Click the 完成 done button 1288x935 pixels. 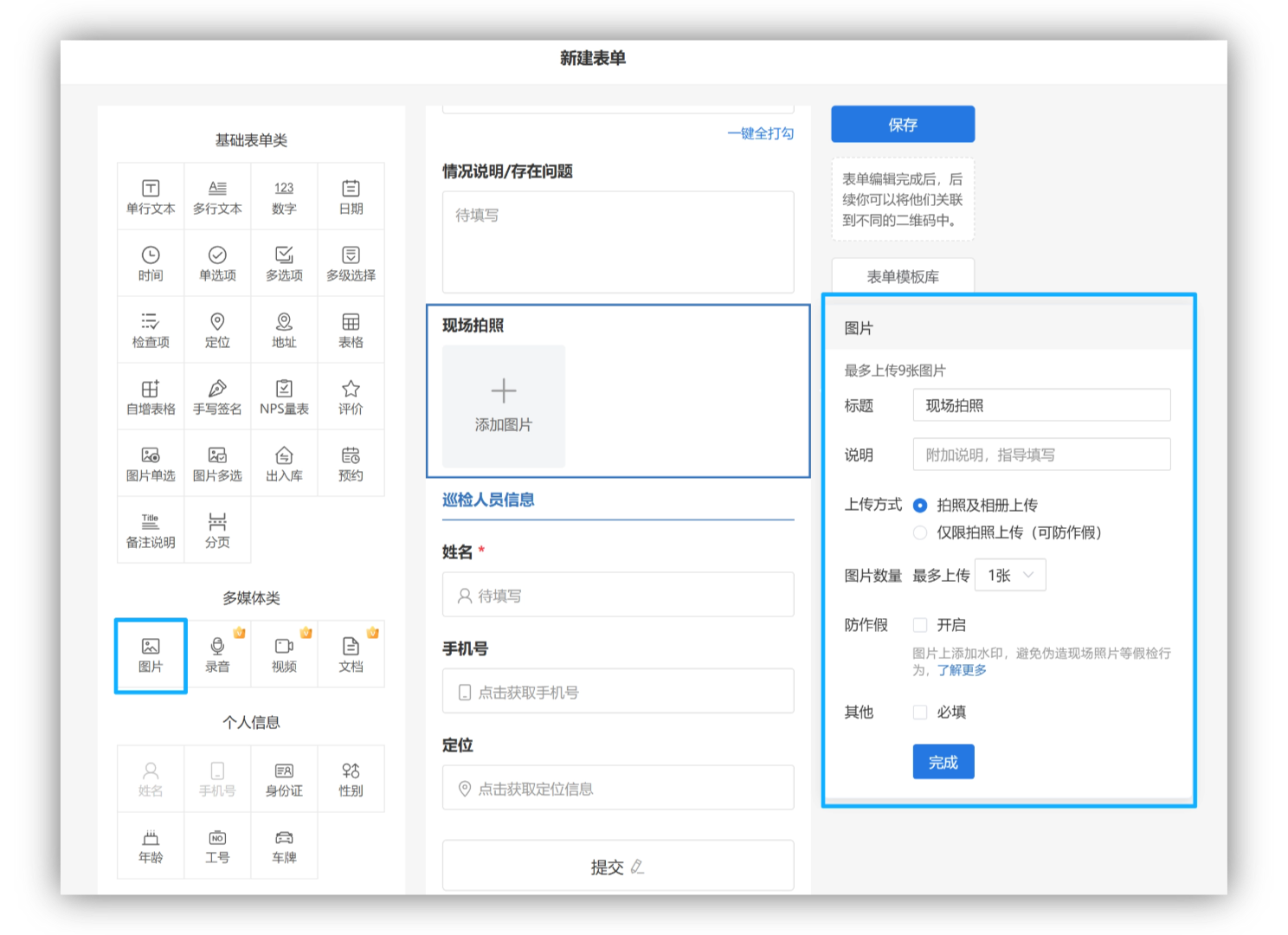tap(943, 762)
